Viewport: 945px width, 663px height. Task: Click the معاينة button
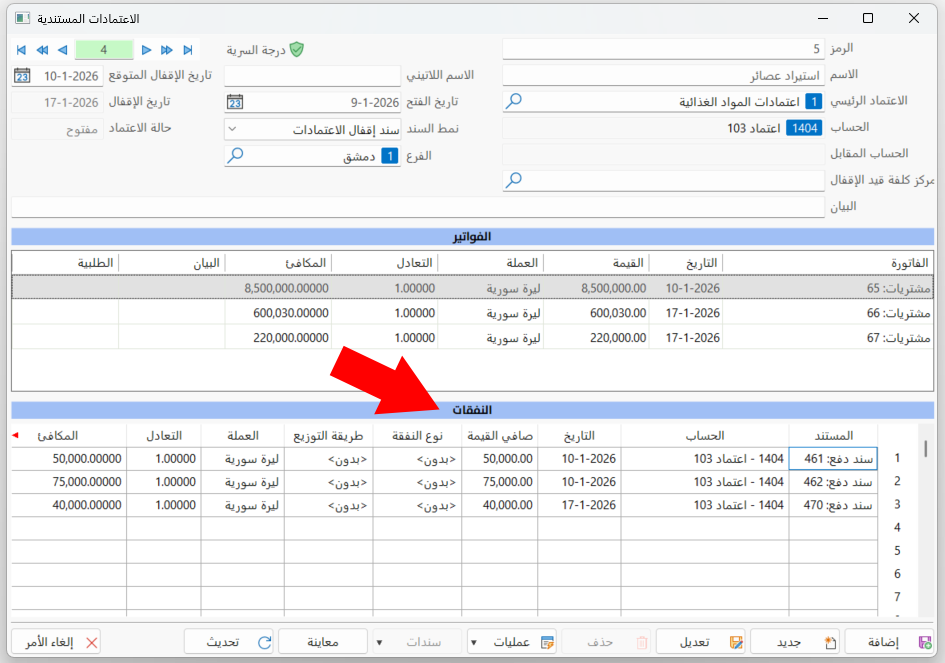(323, 642)
